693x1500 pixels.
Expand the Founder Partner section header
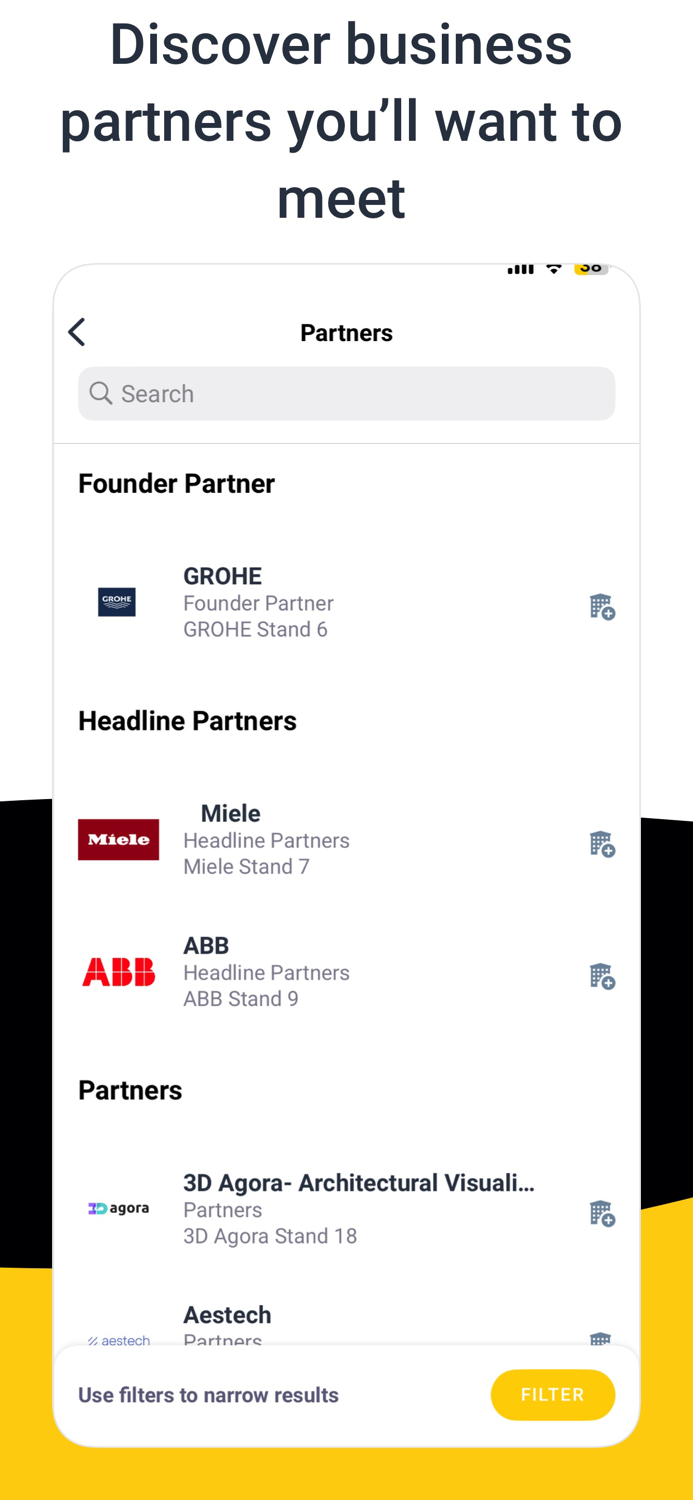(176, 483)
